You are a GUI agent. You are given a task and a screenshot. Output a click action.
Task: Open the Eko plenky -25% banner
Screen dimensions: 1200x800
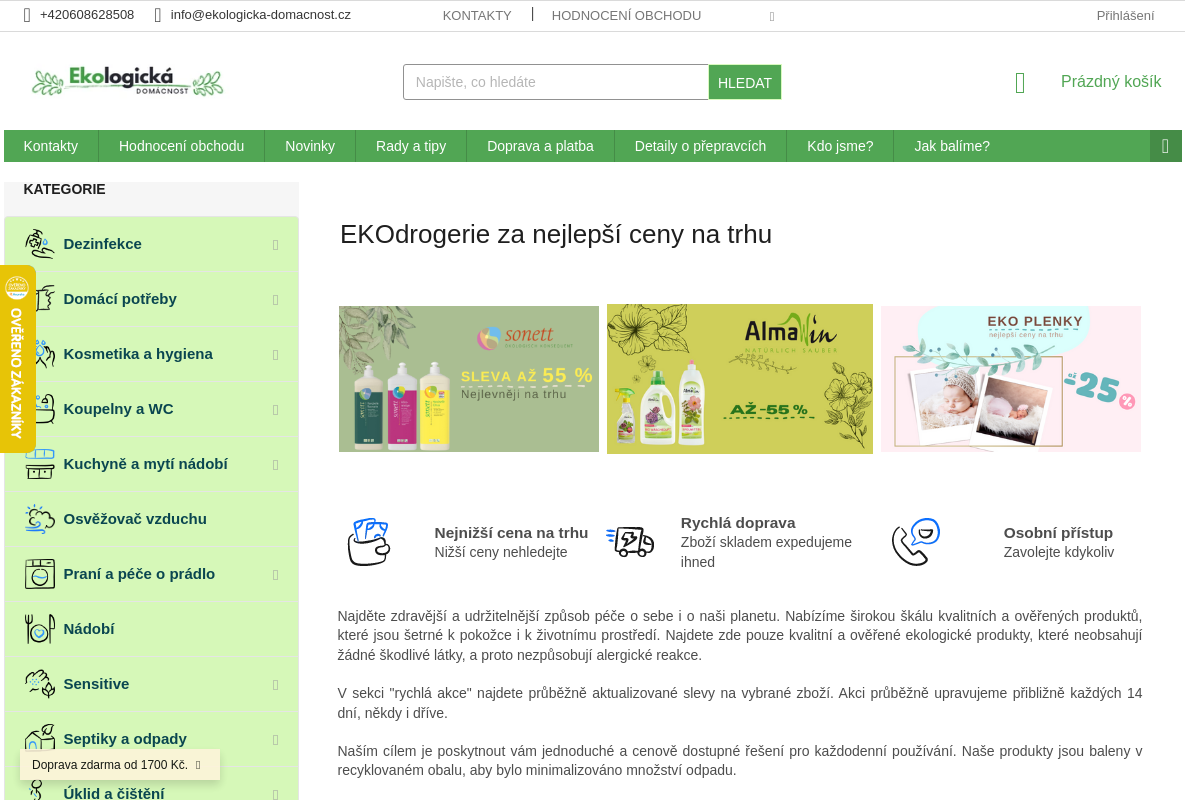[x=1011, y=379]
